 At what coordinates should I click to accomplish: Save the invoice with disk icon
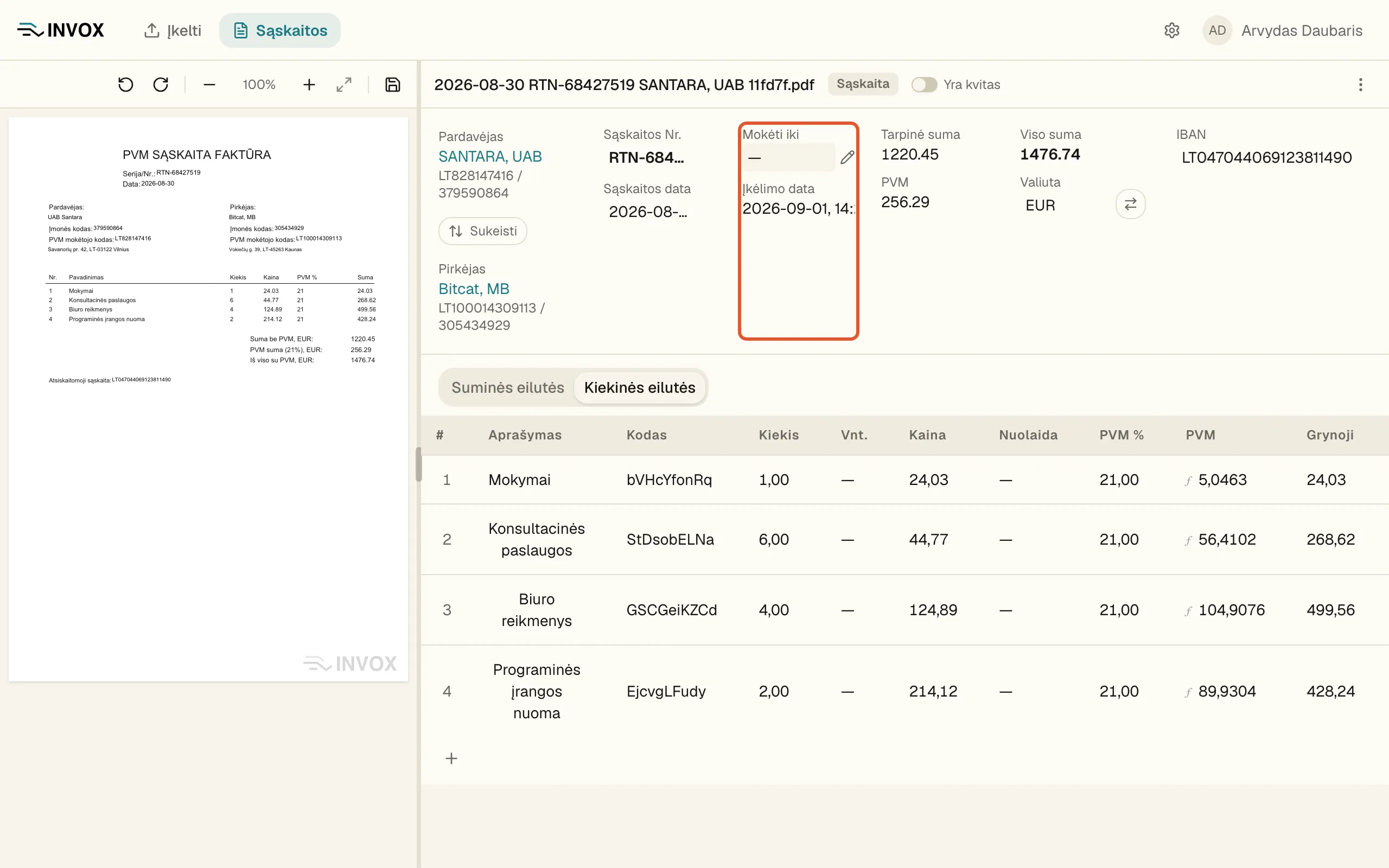[x=393, y=85]
